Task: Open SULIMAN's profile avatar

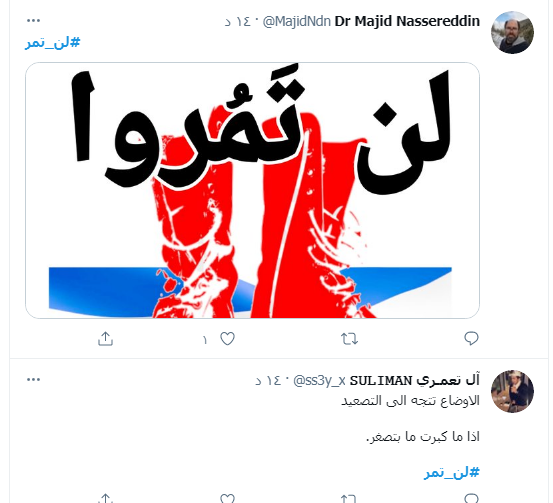Action: [512, 391]
